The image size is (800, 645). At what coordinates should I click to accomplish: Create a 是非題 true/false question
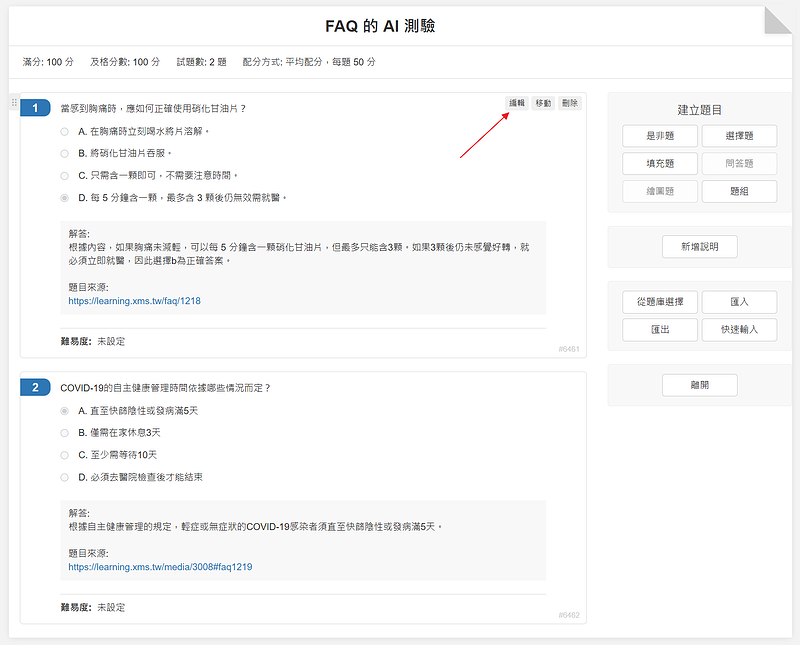point(659,136)
